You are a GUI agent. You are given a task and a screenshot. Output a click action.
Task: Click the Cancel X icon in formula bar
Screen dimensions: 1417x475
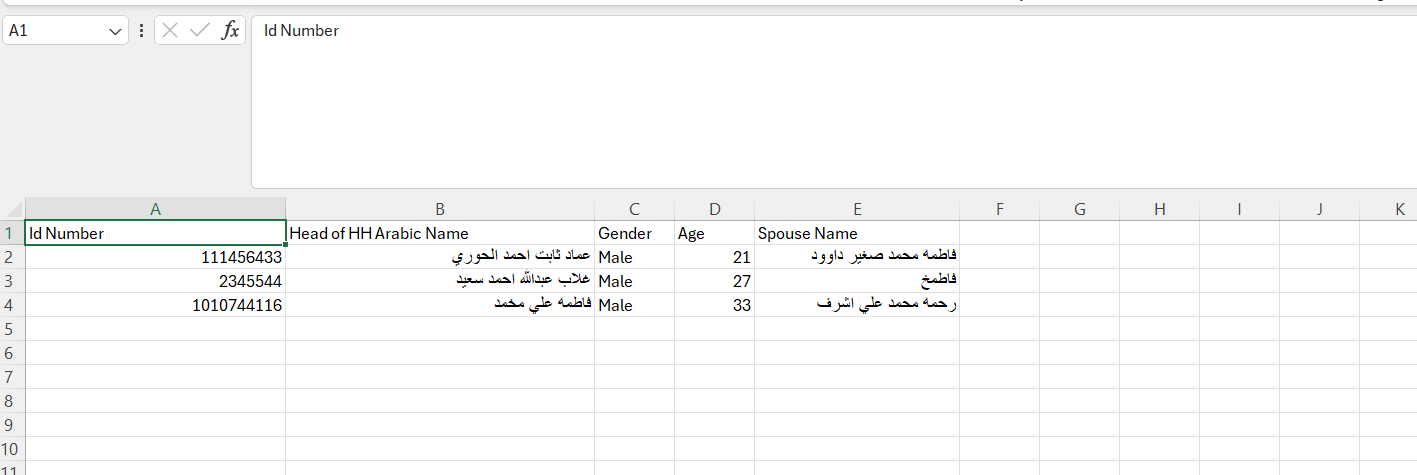coord(170,31)
